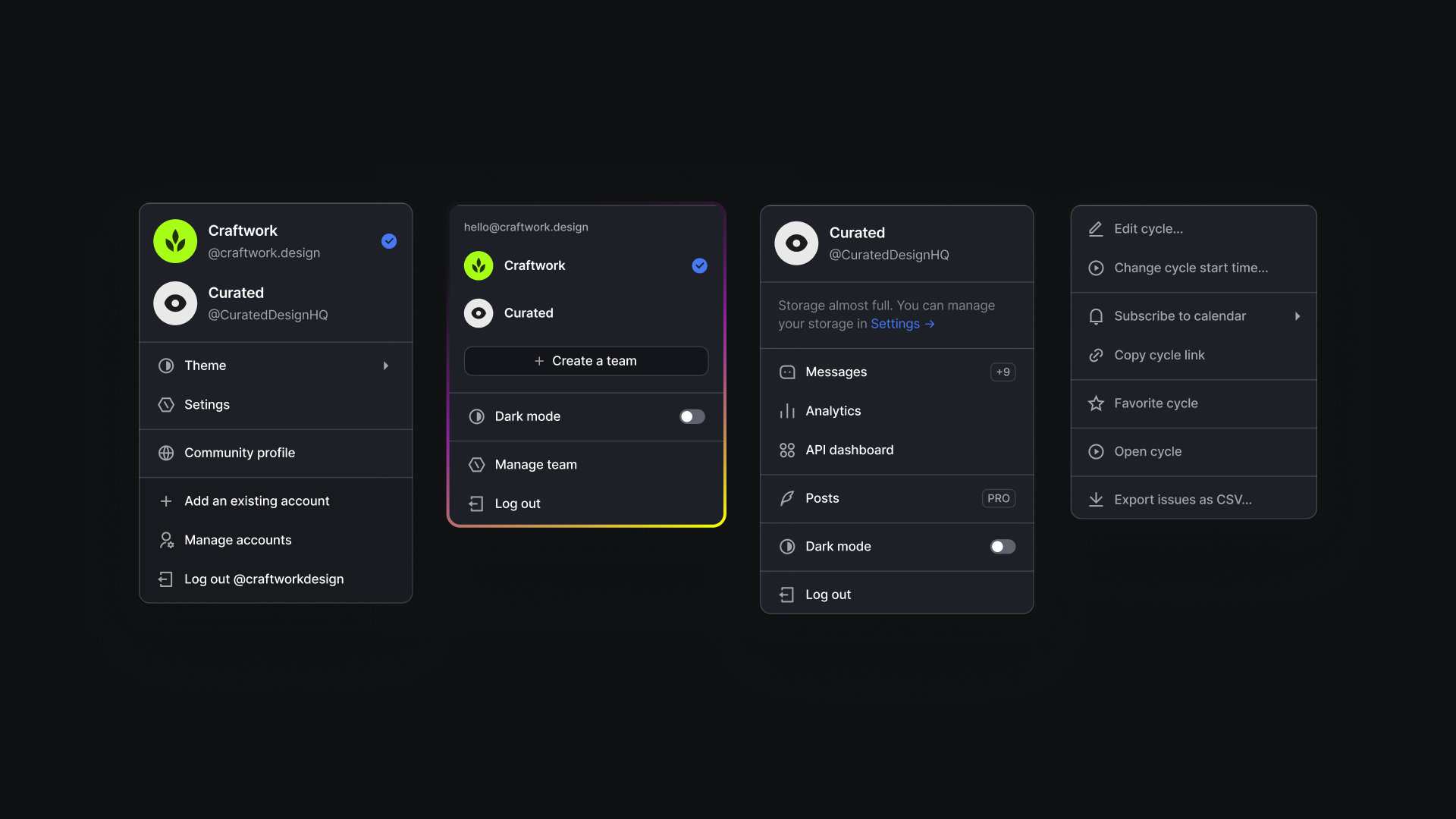Select Edit cycle... entry

[1194, 229]
